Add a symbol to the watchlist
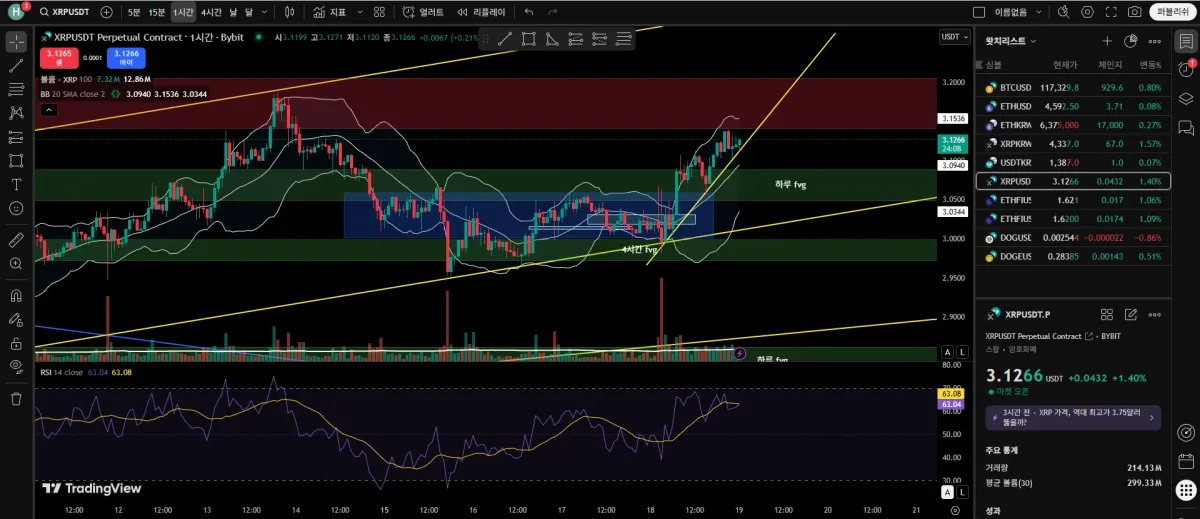Screen dimensions: 1200x519 (1107, 41)
